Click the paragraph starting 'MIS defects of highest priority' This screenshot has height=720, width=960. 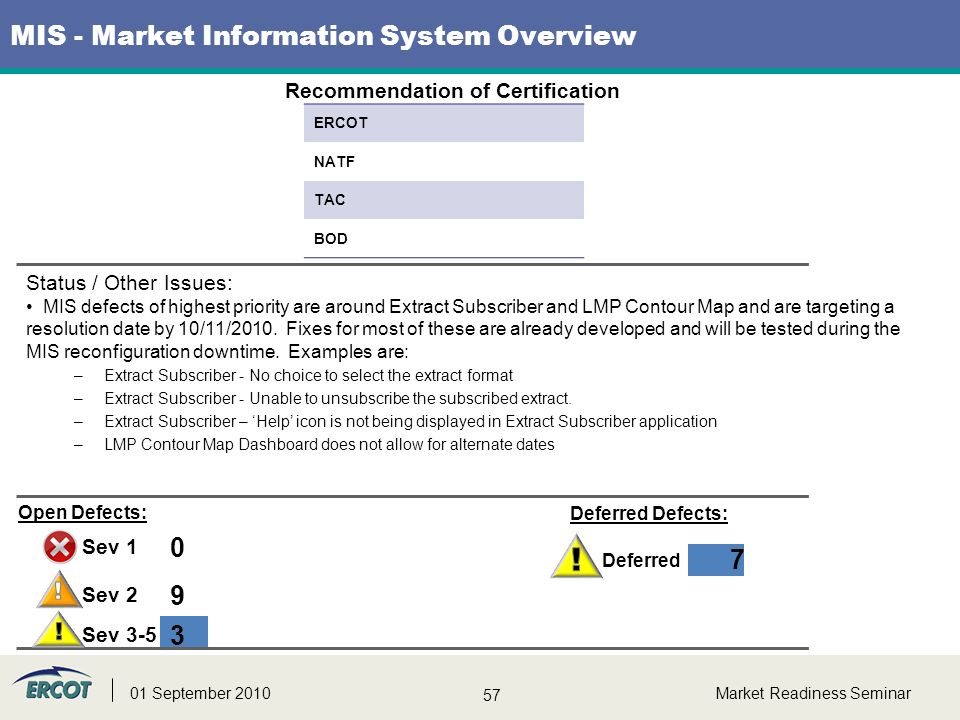463,329
